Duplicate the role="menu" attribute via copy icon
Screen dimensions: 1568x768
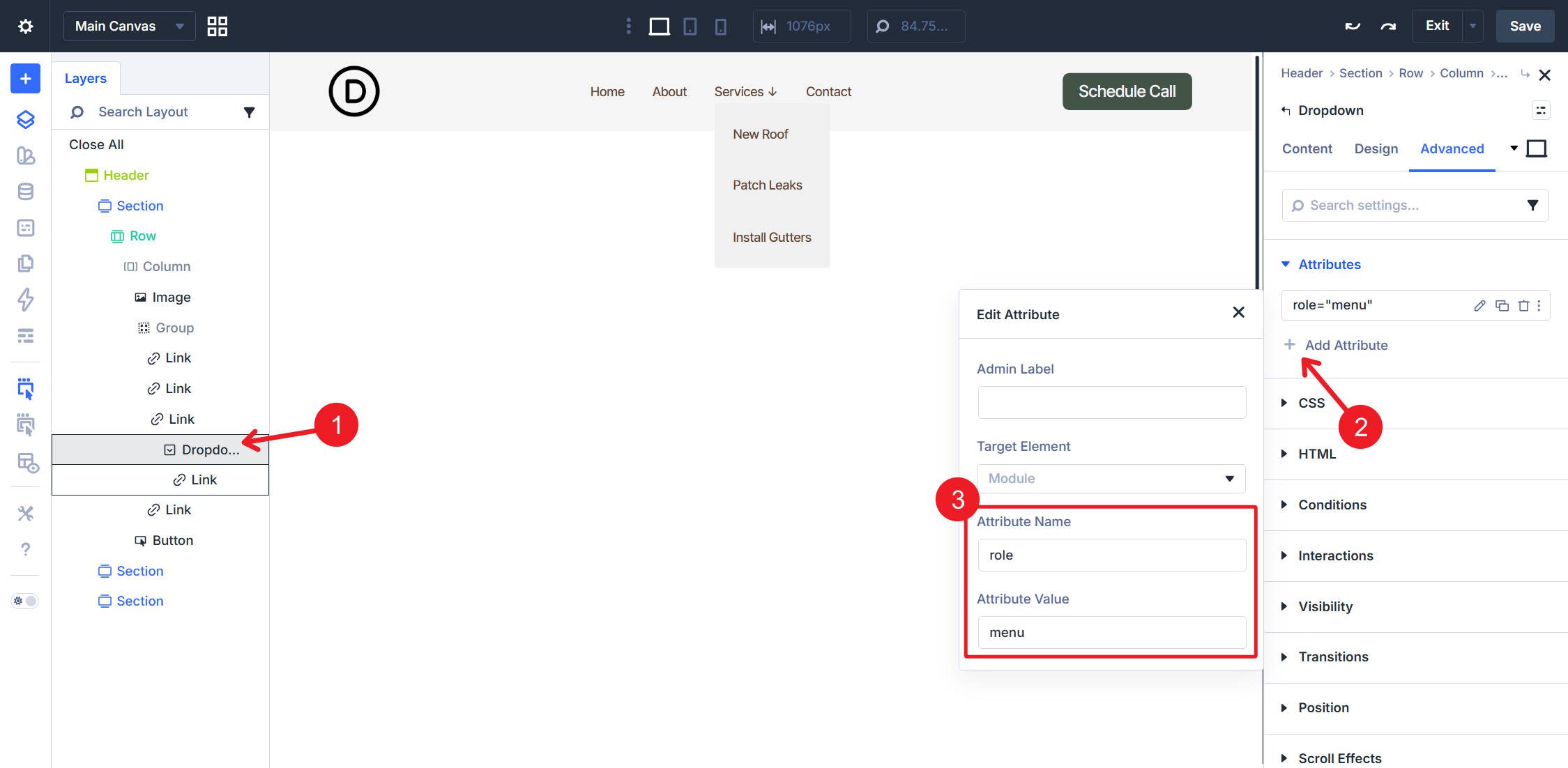click(1501, 305)
